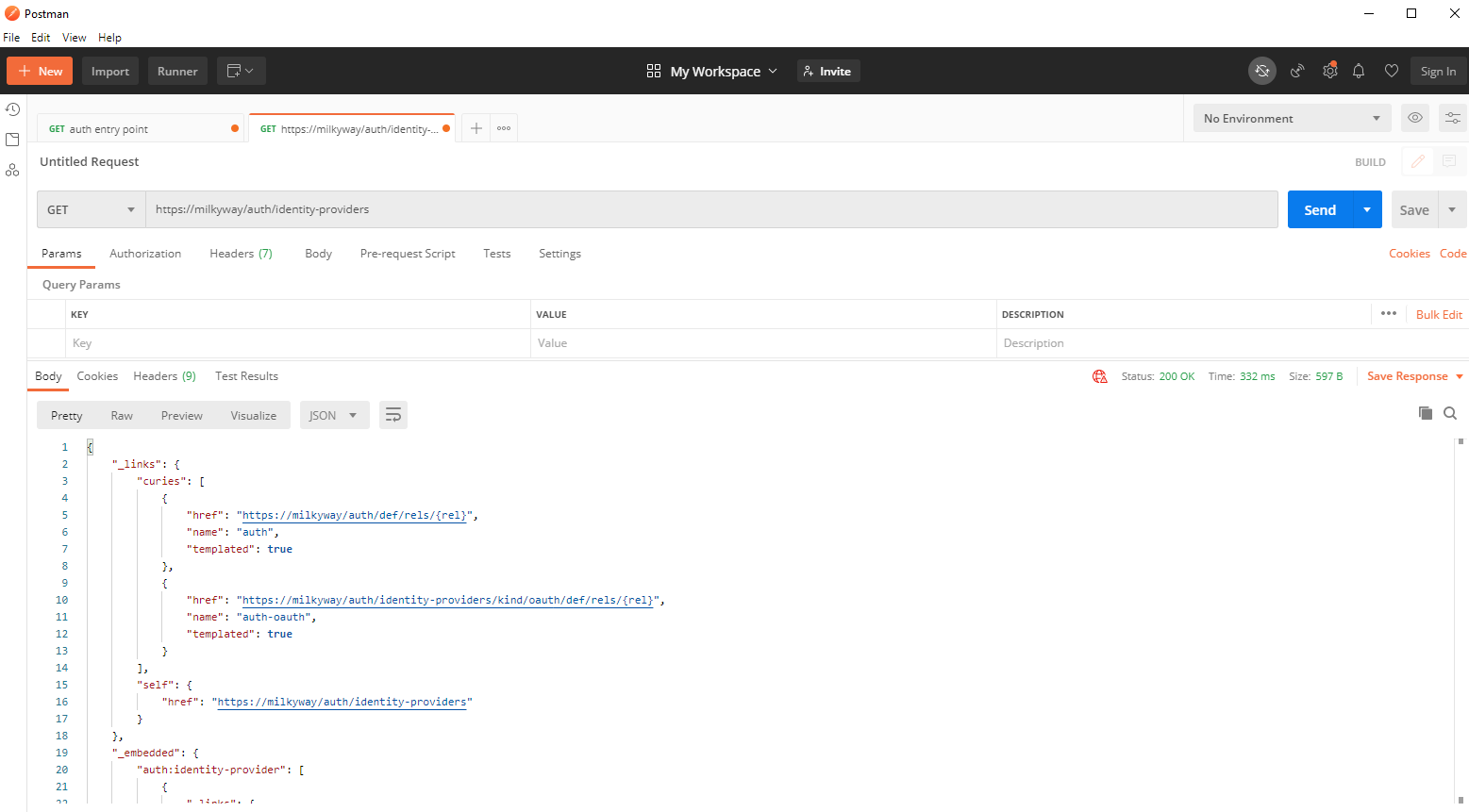Open the capture requests satellite icon
Image resolution: width=1469 pixels, height=812 pixels.
tap(1298, 71)
